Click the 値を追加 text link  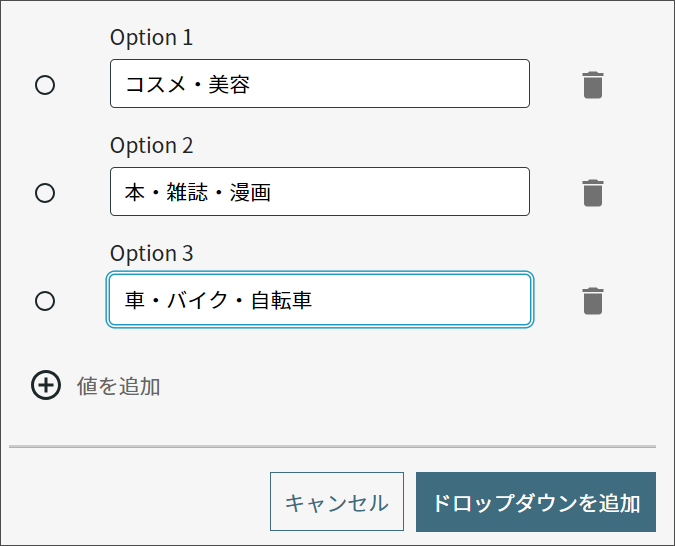pyautogui.click(x=118, y=386)
